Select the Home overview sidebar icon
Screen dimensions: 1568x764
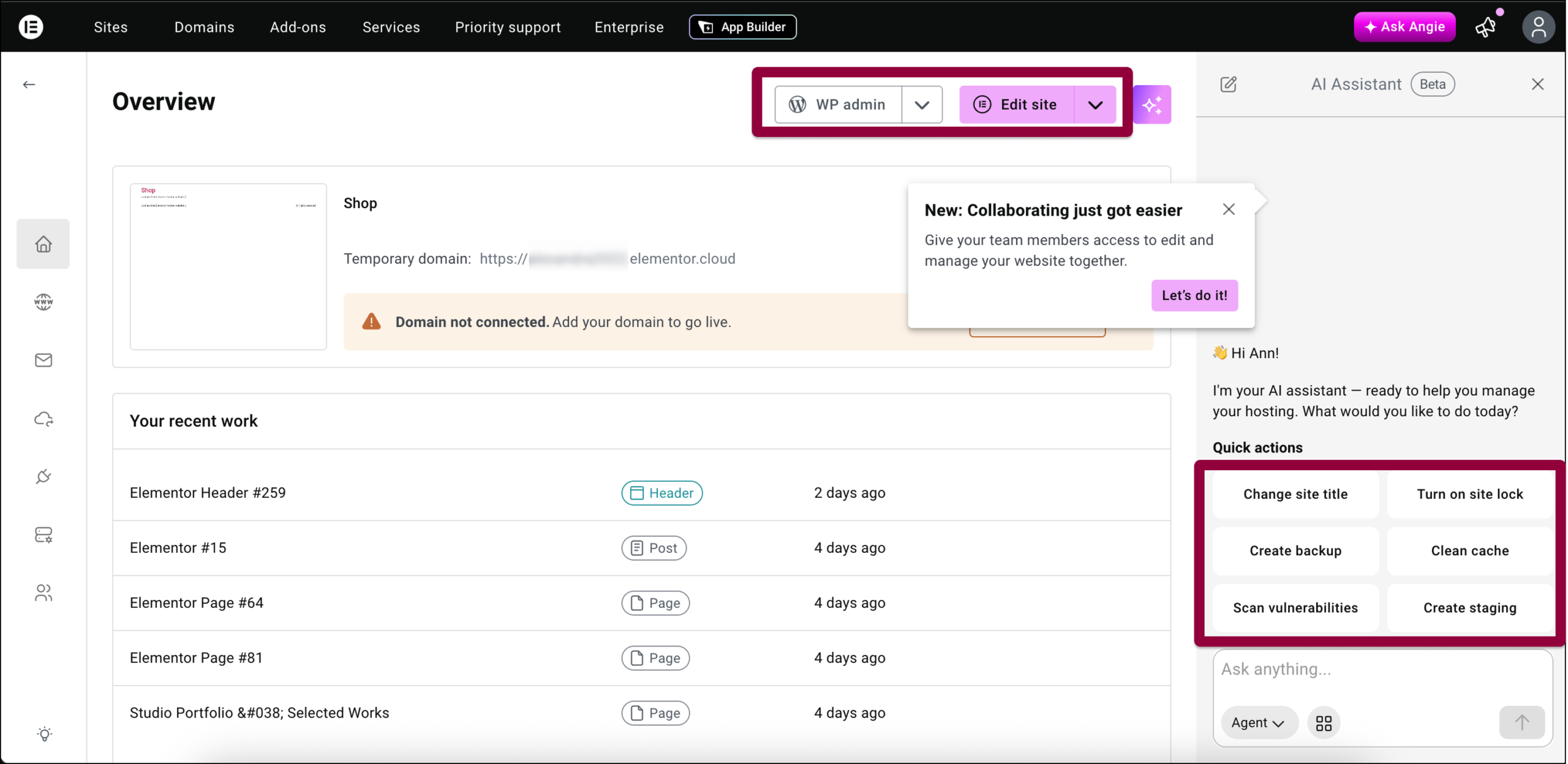point(43,244)
